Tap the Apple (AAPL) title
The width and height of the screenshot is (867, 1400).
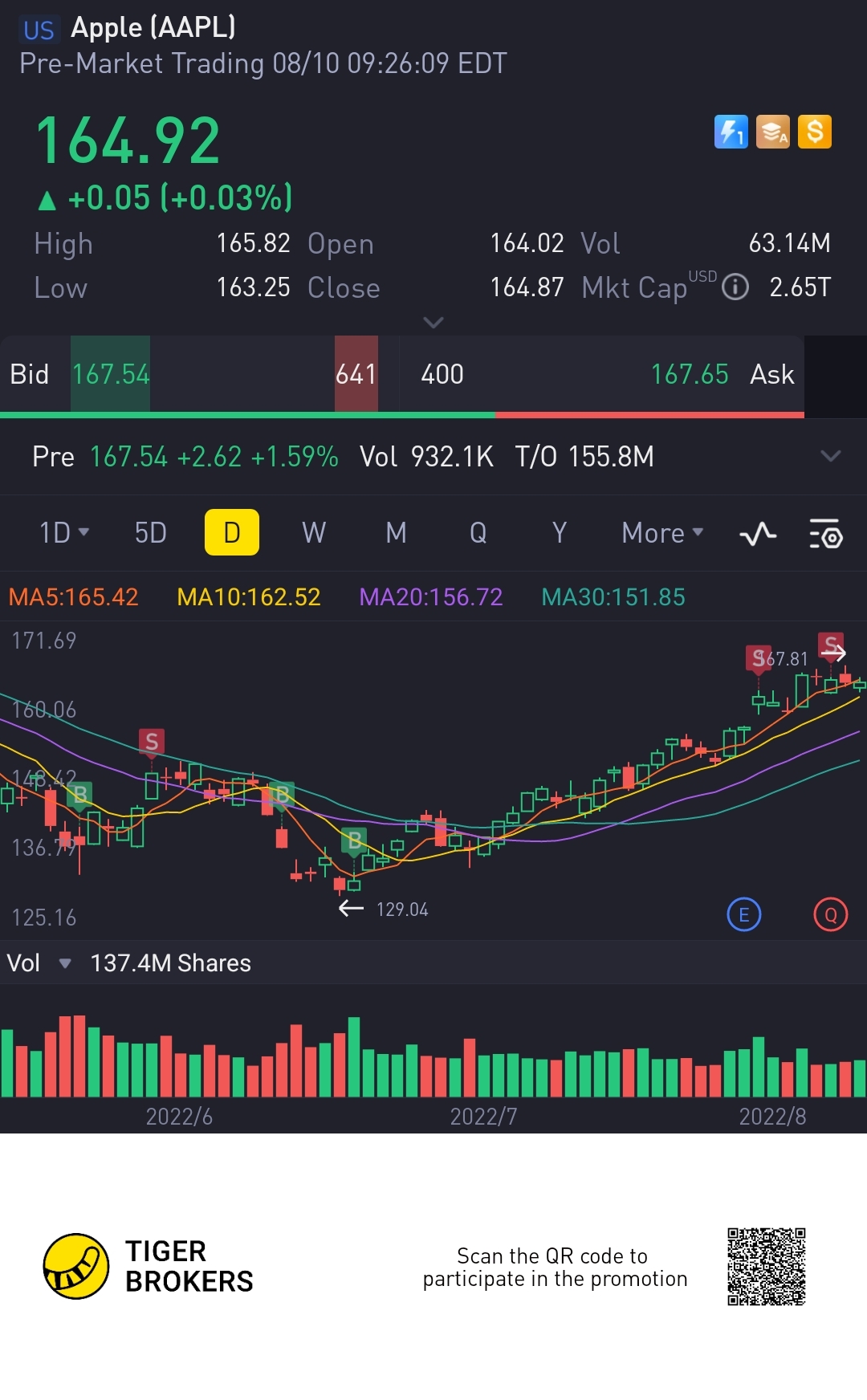pyautogui.click(x=153, y=27)
